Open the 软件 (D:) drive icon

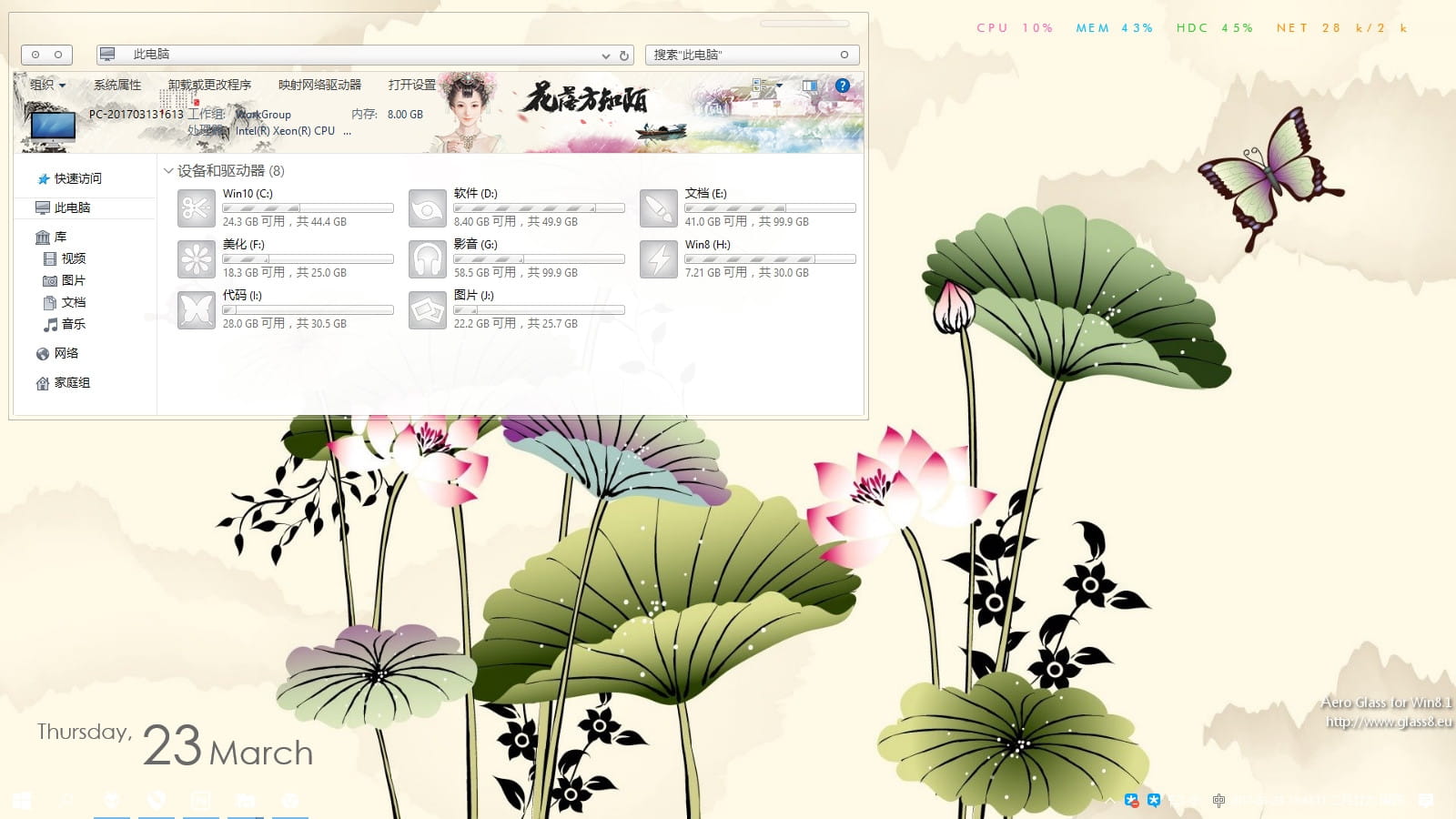[427, 208]
